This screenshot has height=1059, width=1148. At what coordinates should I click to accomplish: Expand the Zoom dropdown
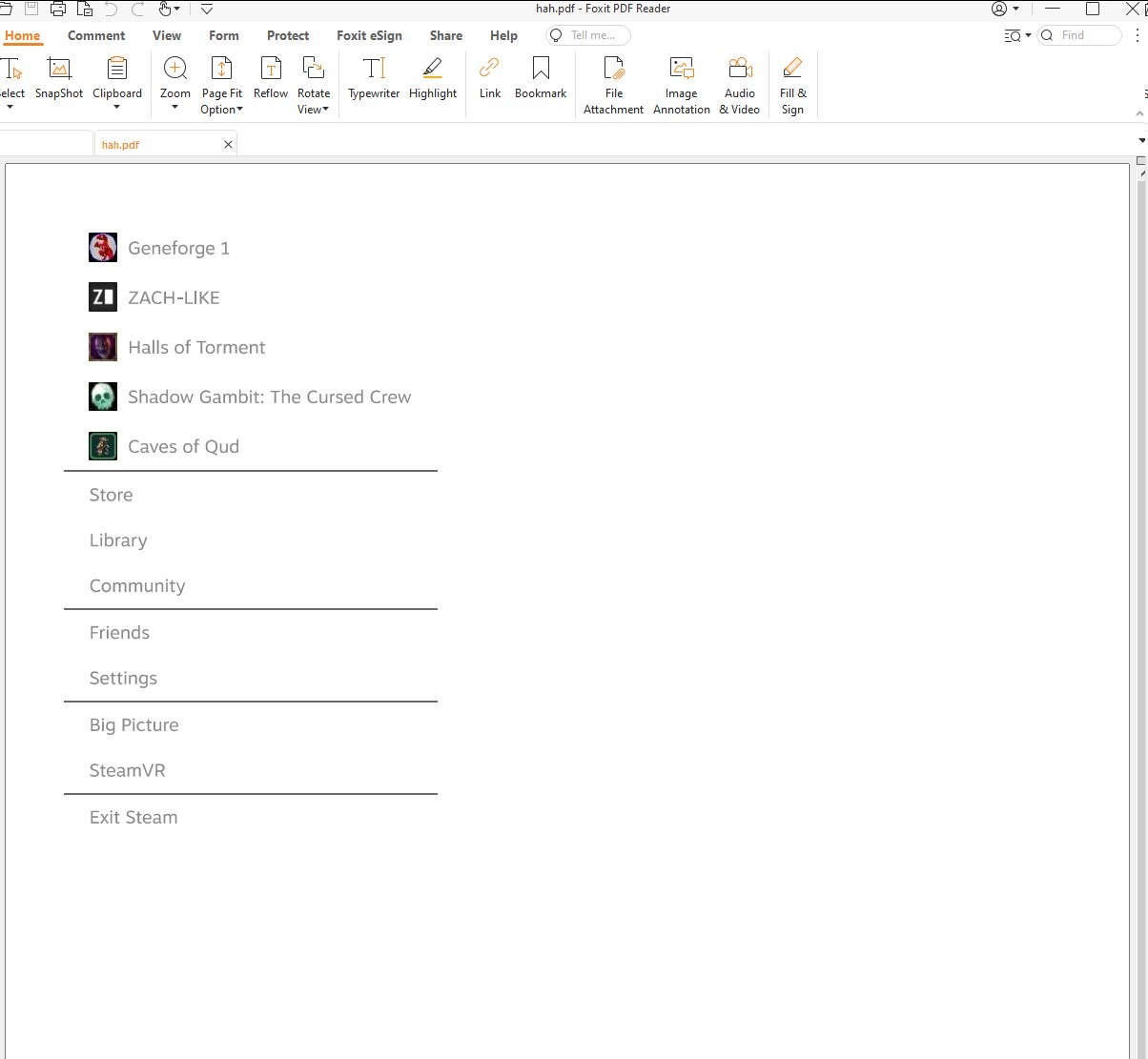click(175, 106)
